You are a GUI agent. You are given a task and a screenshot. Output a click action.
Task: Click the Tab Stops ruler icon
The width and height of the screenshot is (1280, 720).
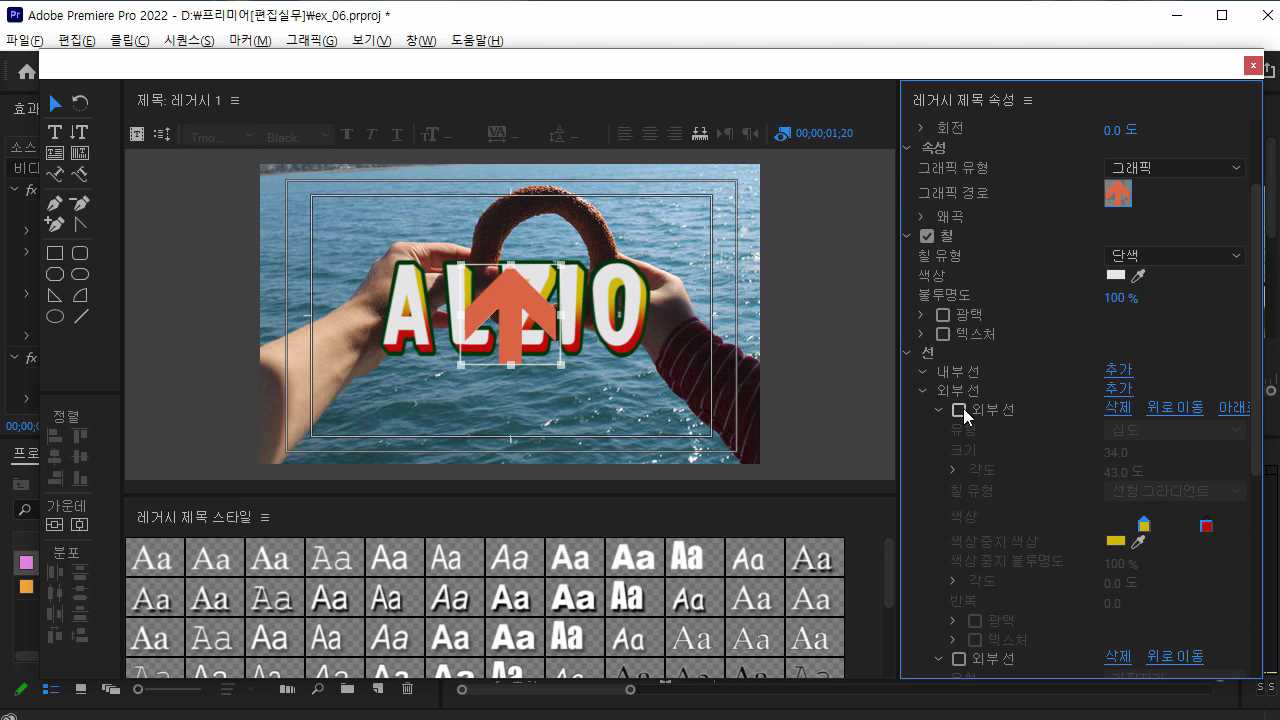coord(700,134)
